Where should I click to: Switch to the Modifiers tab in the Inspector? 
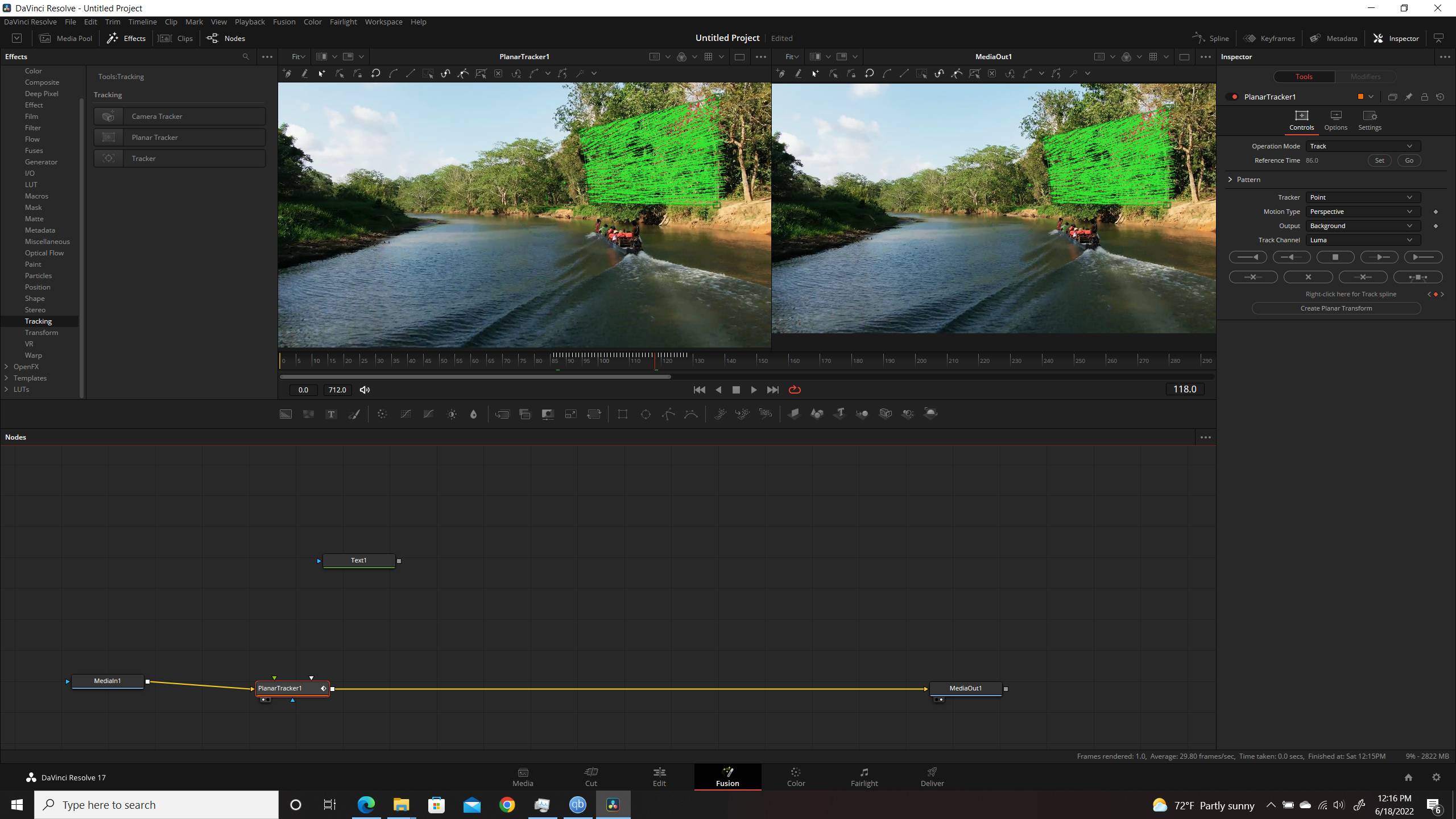[x=1365, y=77]
